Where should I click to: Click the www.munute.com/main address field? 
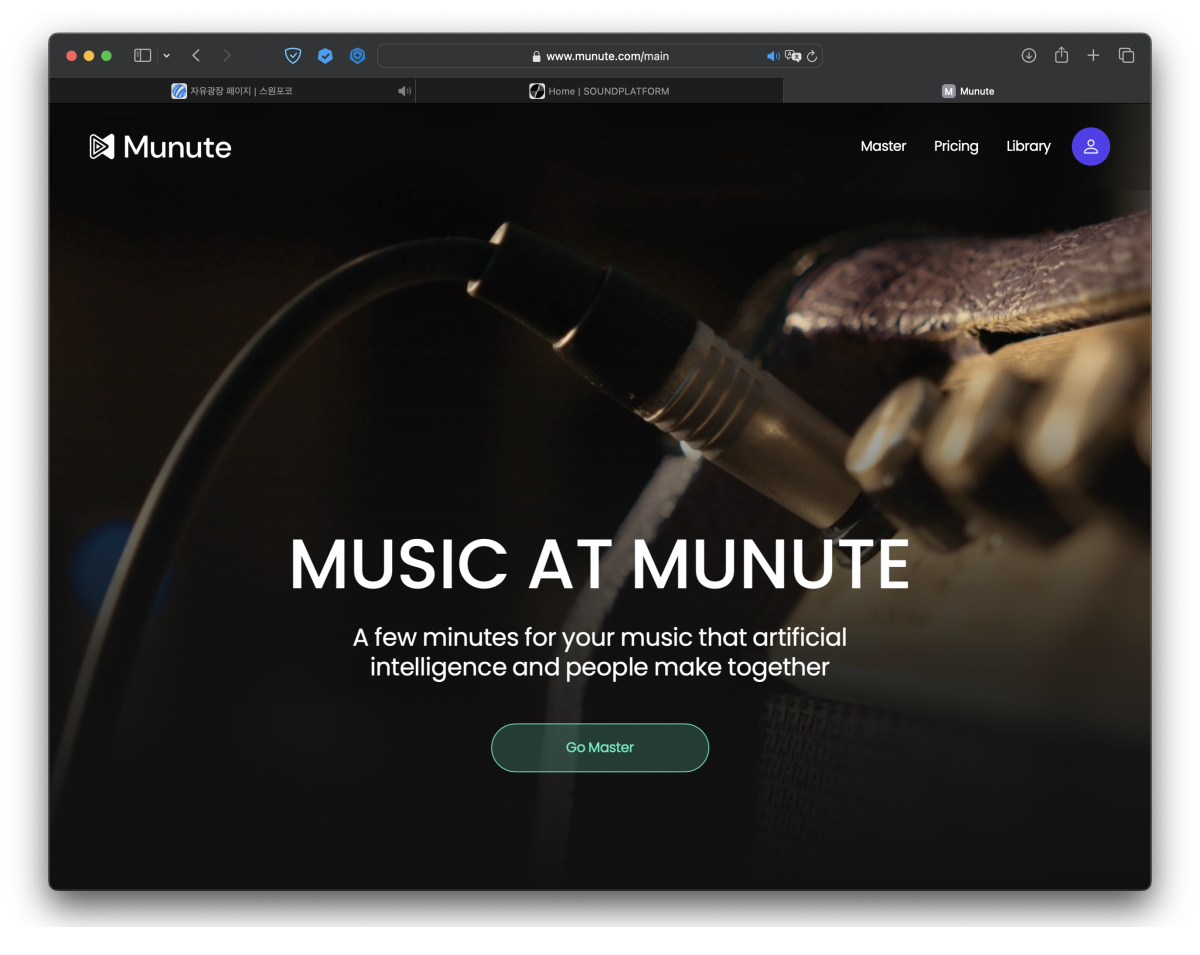pos(600,56)
